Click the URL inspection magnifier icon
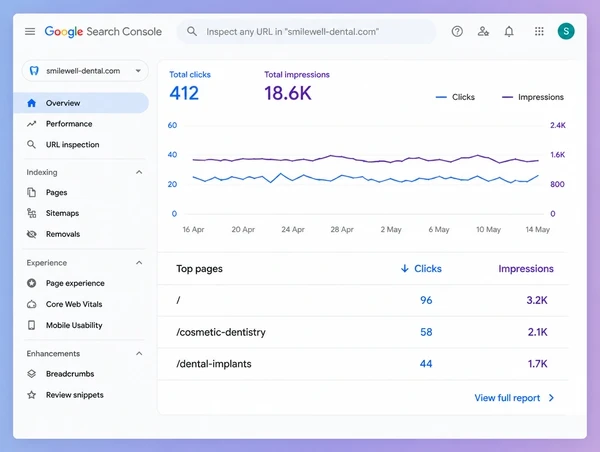The image size is (600, 452). pos(31,145)
